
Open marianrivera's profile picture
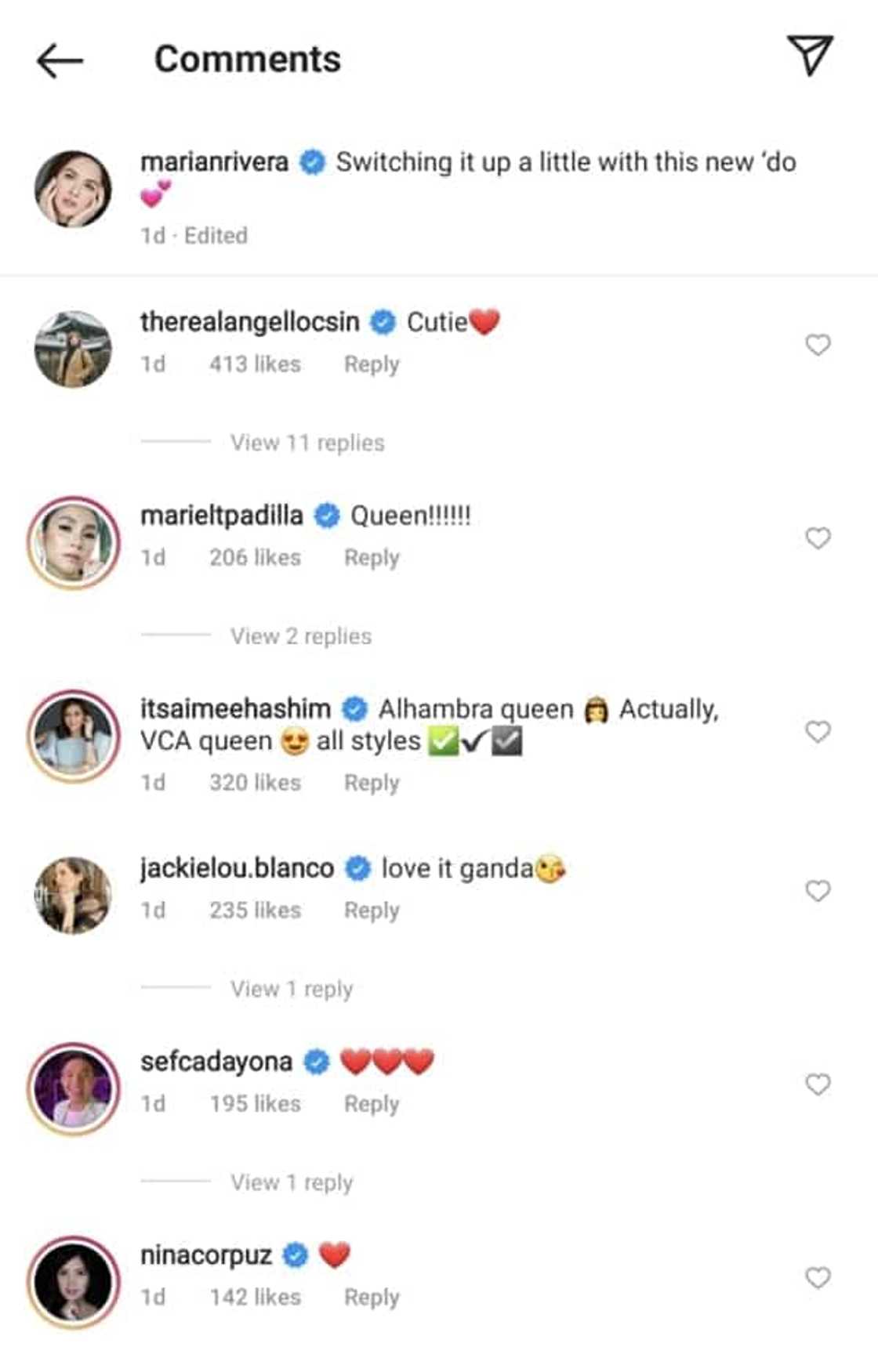[74, 190]
